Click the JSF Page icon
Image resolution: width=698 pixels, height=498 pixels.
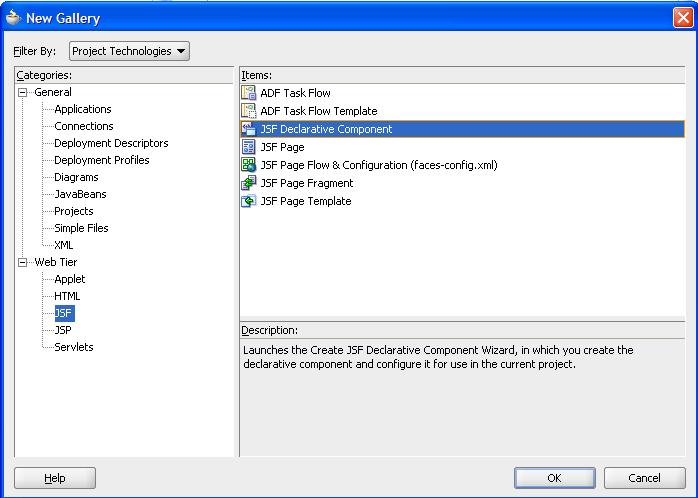249,147
